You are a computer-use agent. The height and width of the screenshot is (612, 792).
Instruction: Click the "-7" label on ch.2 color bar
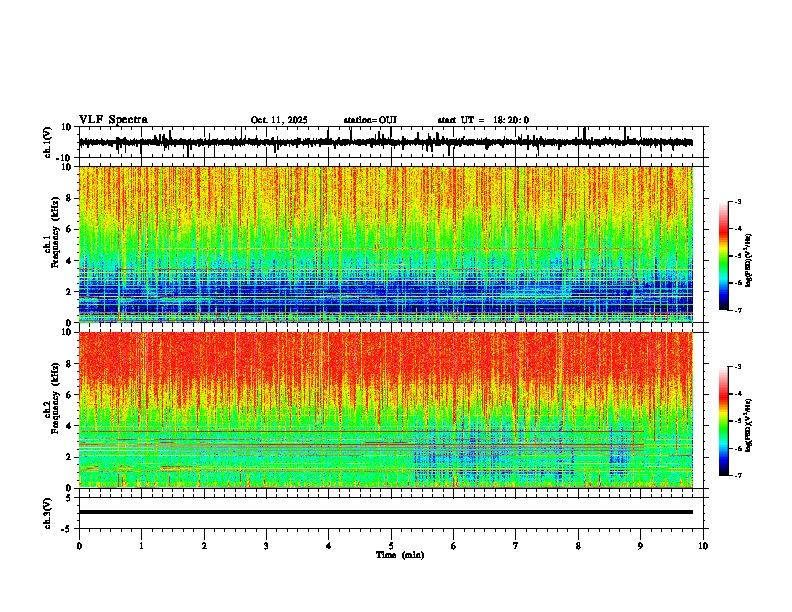click(x=737, y=475)
